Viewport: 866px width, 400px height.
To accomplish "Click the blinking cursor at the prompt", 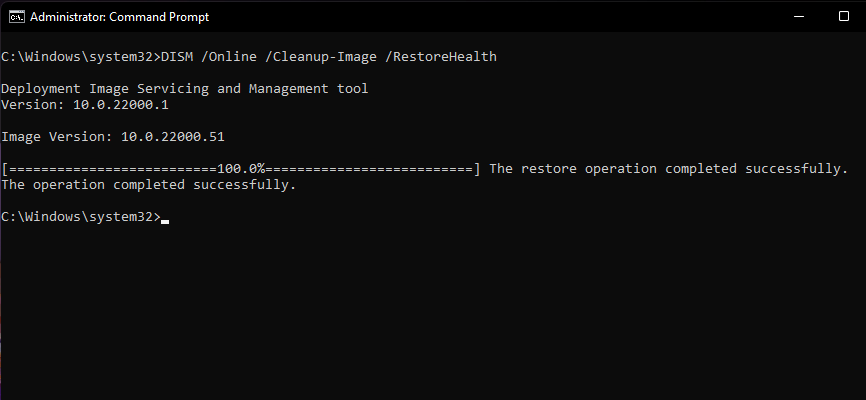I will click(165, 218).
